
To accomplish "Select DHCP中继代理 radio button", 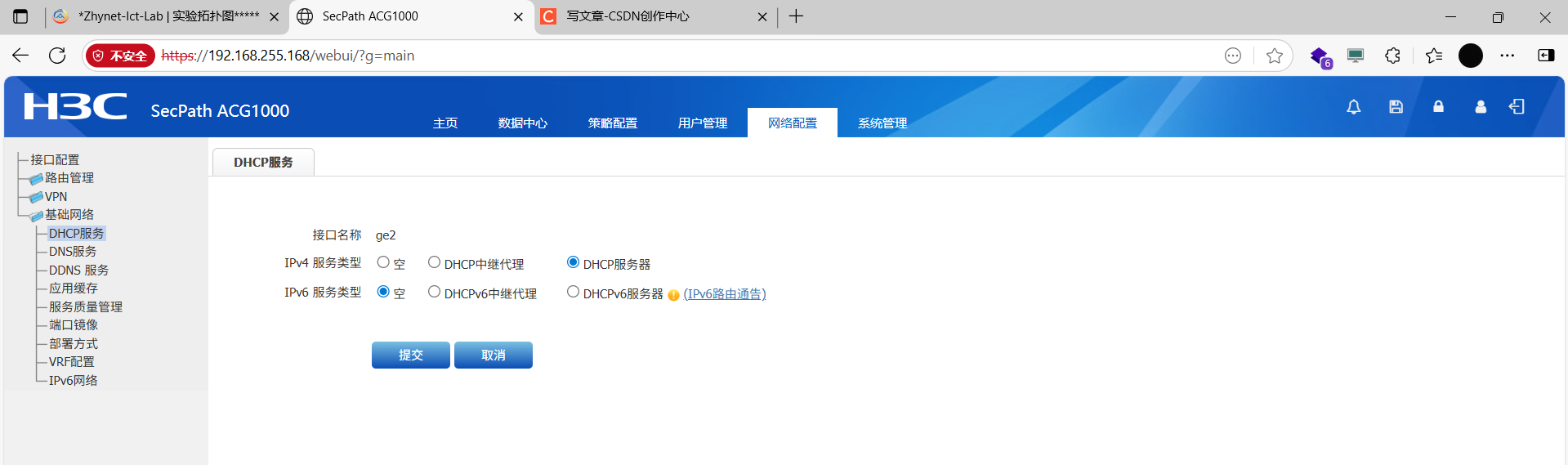I will pyautogui.click(x=434, y=262).
